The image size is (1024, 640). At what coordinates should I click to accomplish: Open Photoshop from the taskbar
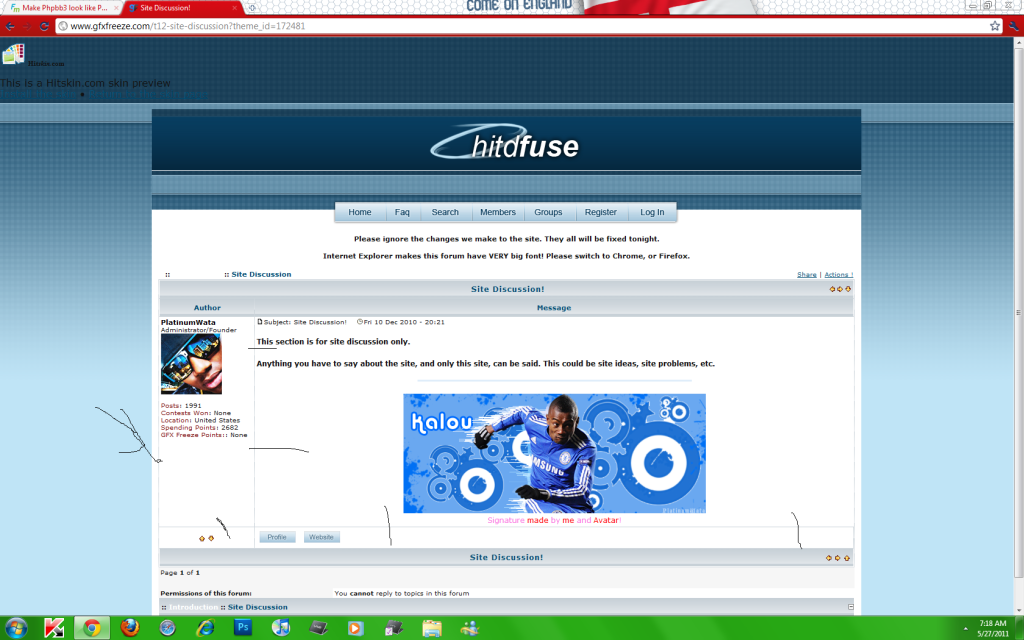click(x=243, y=628)
